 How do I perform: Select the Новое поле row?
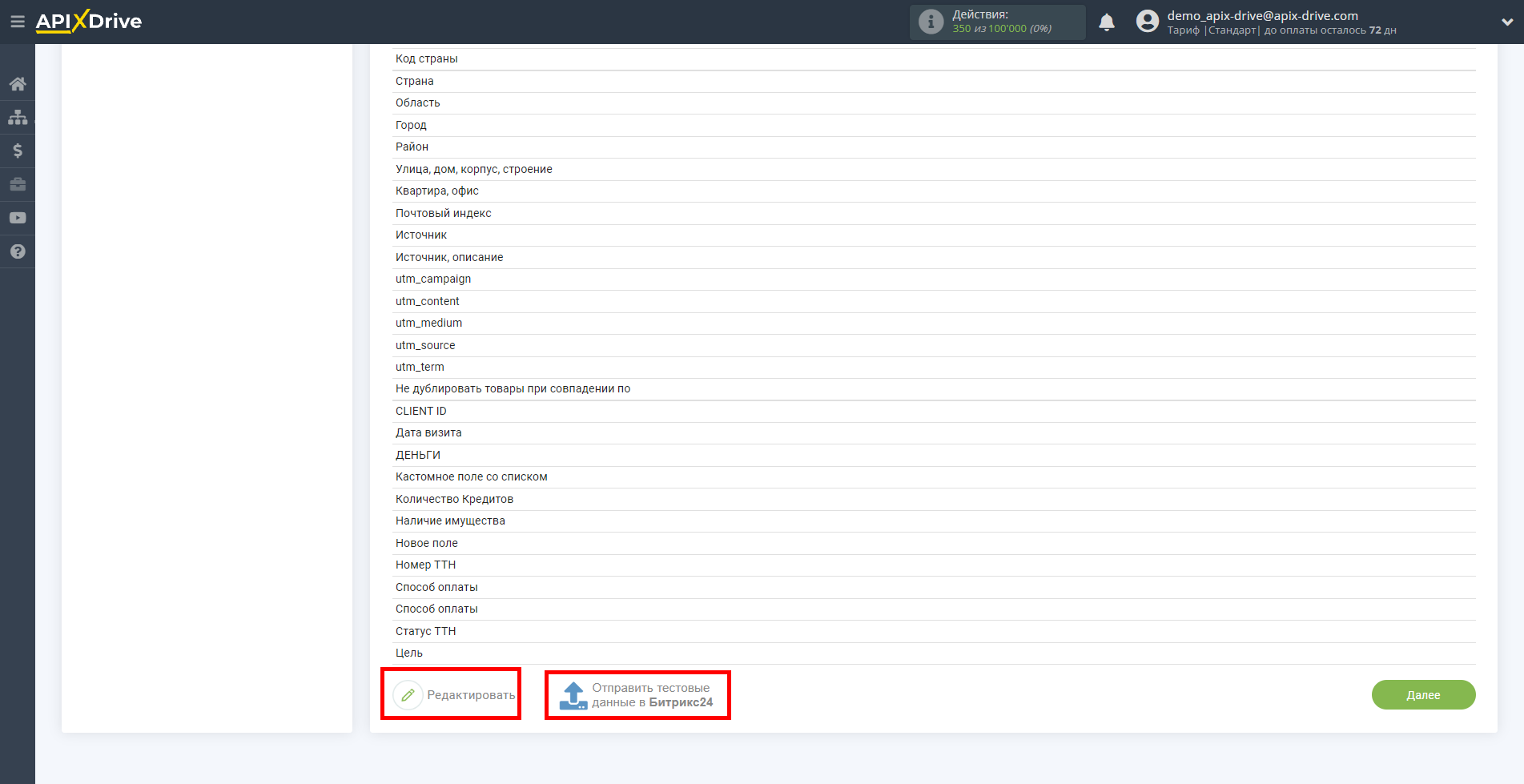click(934, 544)
